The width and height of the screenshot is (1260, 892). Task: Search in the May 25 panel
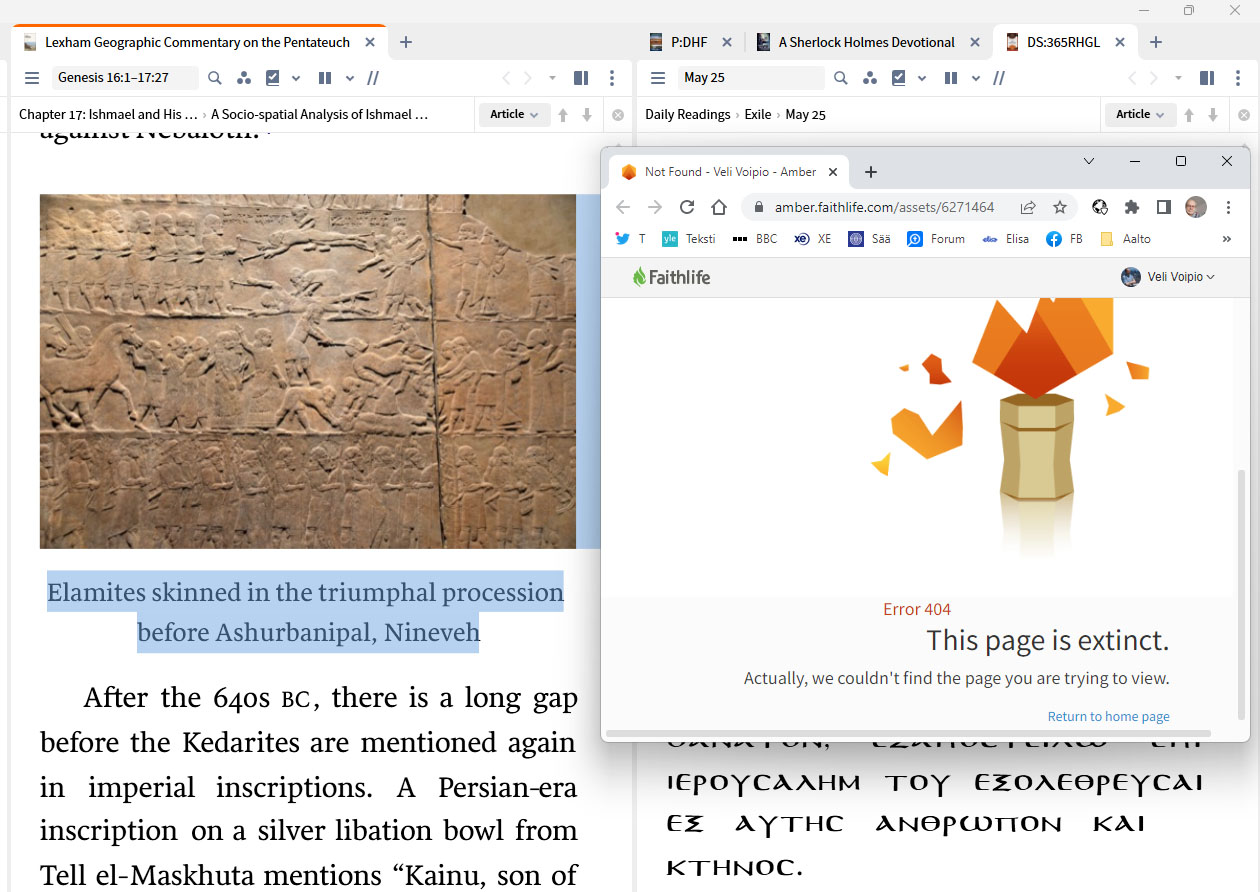[841, 78]
